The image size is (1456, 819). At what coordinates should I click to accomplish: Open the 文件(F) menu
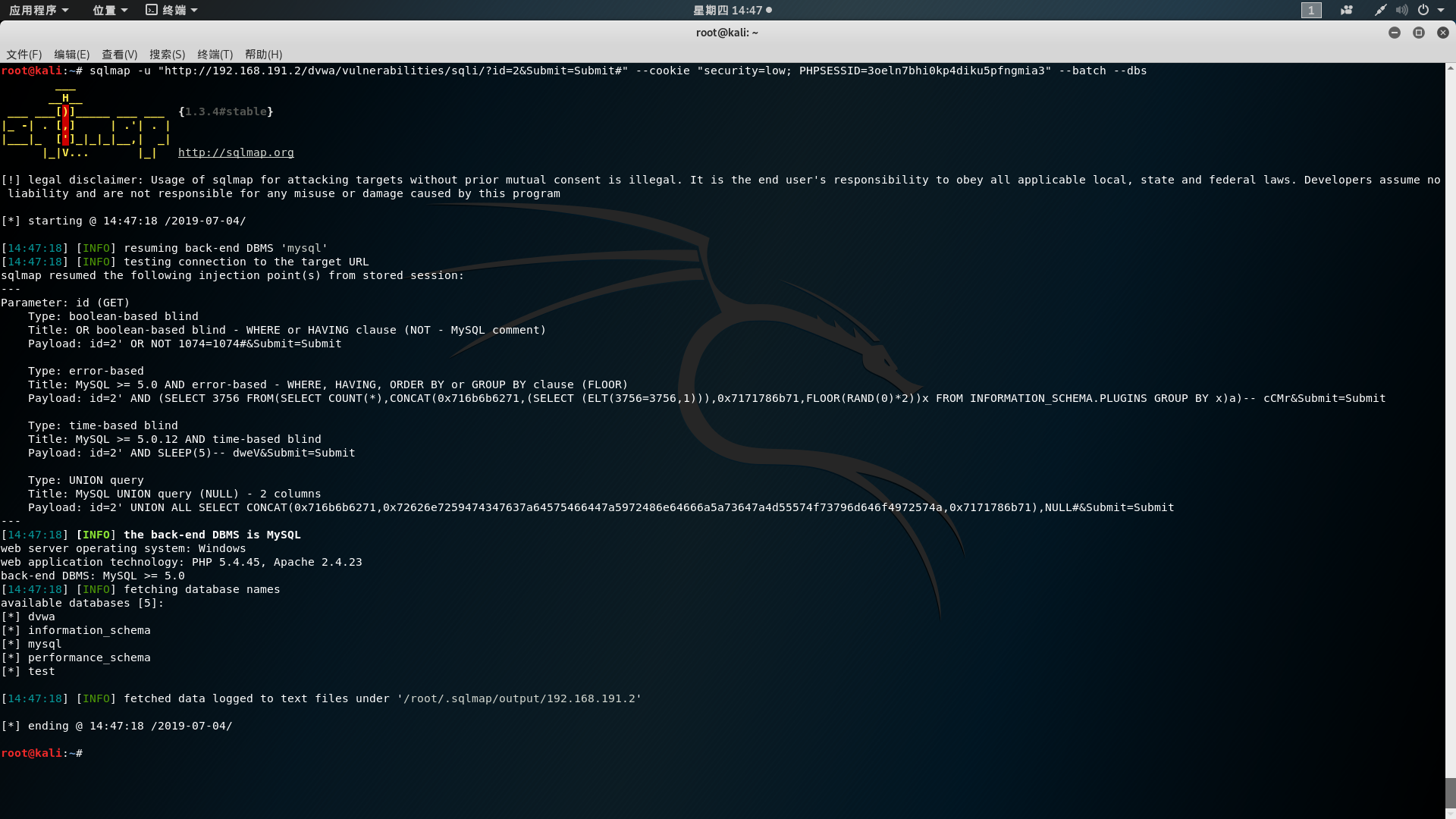24,55
